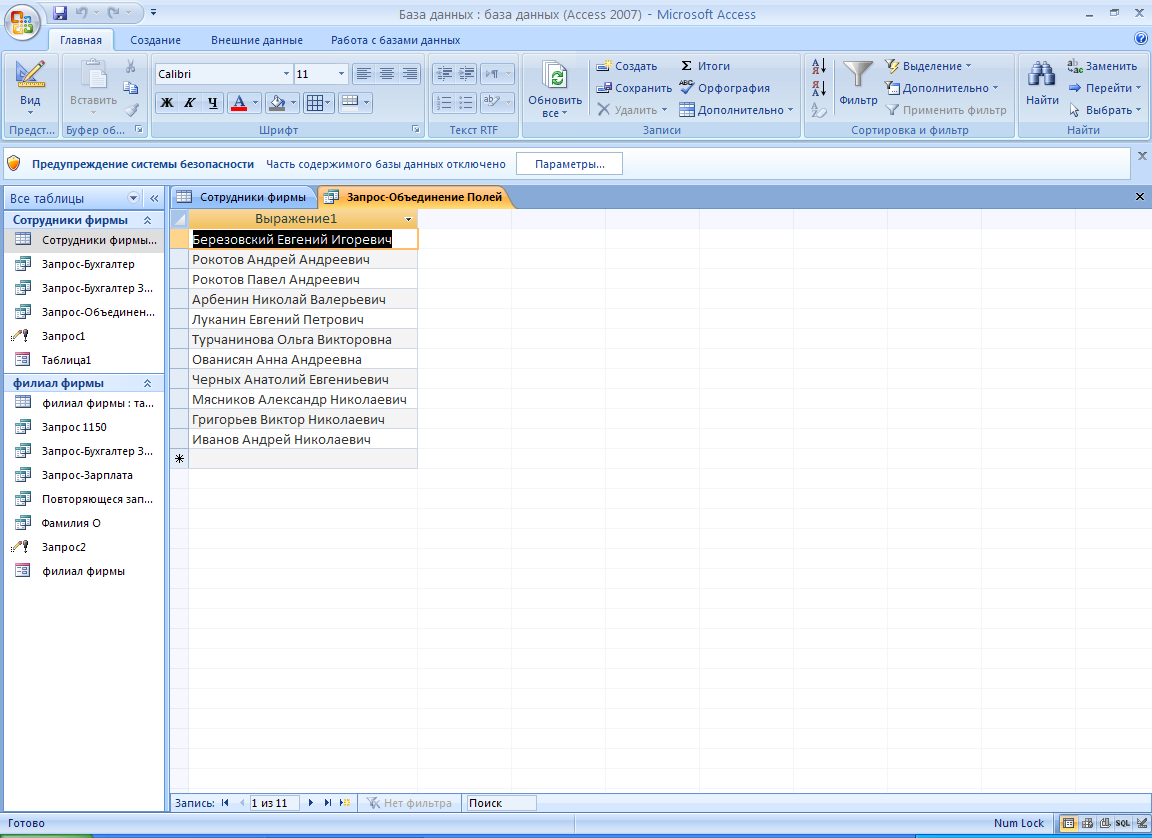Click new blank record navigation button
1152x838 pixels.
tap(345, 803)
